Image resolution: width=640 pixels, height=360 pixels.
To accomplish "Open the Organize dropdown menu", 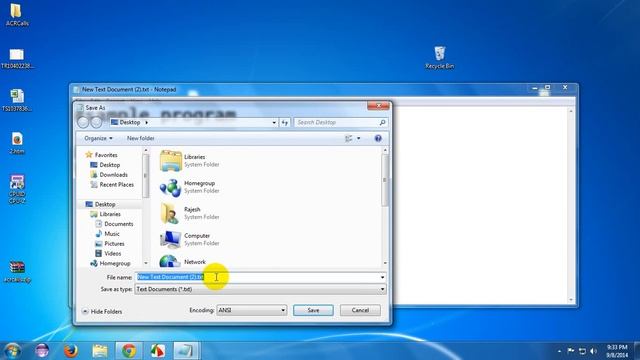I will click(x=98, y=138).
